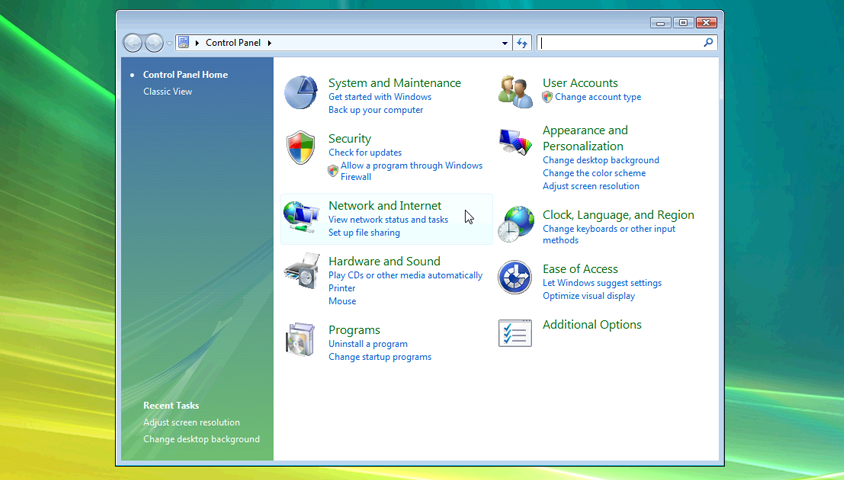Expand the address bar history dropdown
Screen dimensions: 844x480
[505, 43]
